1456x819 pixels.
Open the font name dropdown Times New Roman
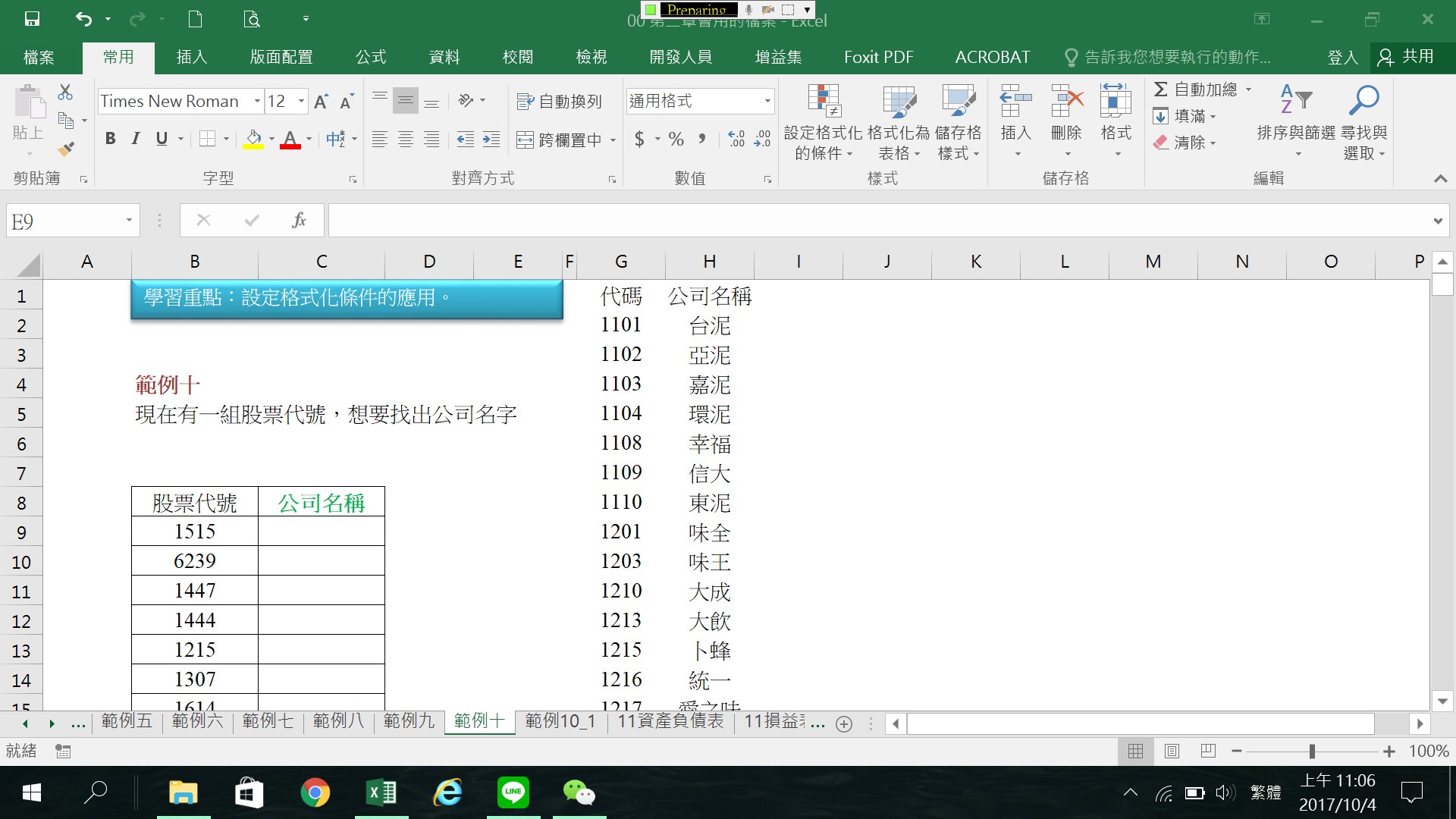point(257,101)
